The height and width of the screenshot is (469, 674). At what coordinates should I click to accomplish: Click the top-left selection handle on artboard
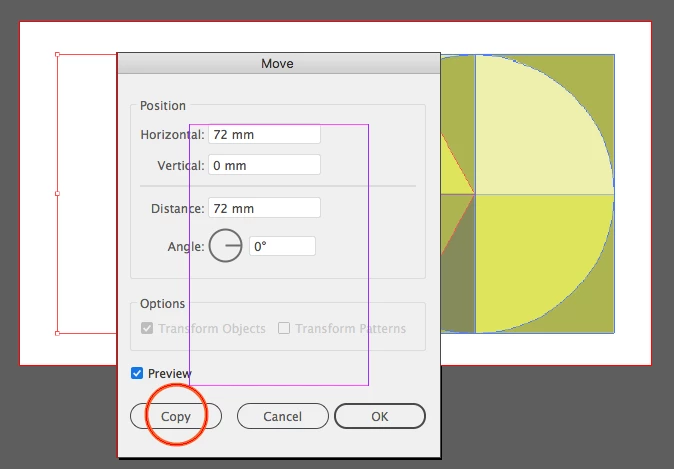tap(58, 55)
